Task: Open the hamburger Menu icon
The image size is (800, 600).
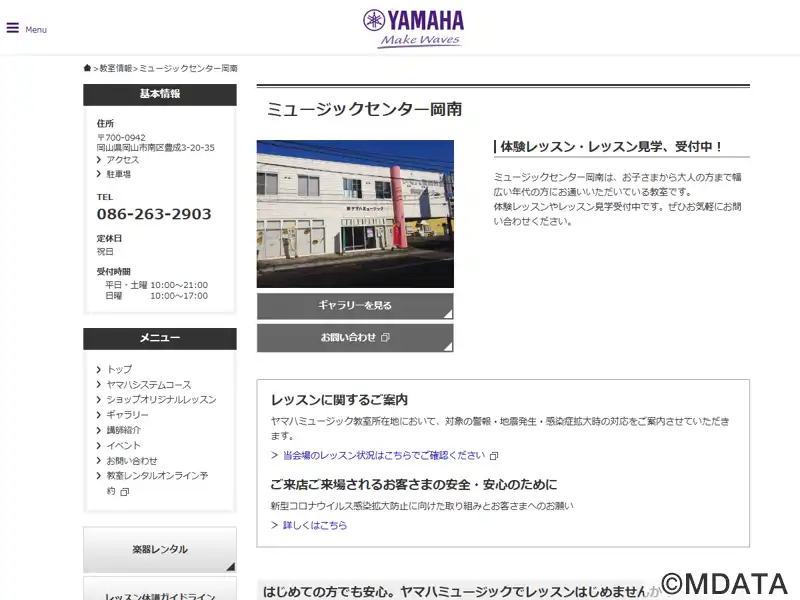Action: click(x=13, y=28)
